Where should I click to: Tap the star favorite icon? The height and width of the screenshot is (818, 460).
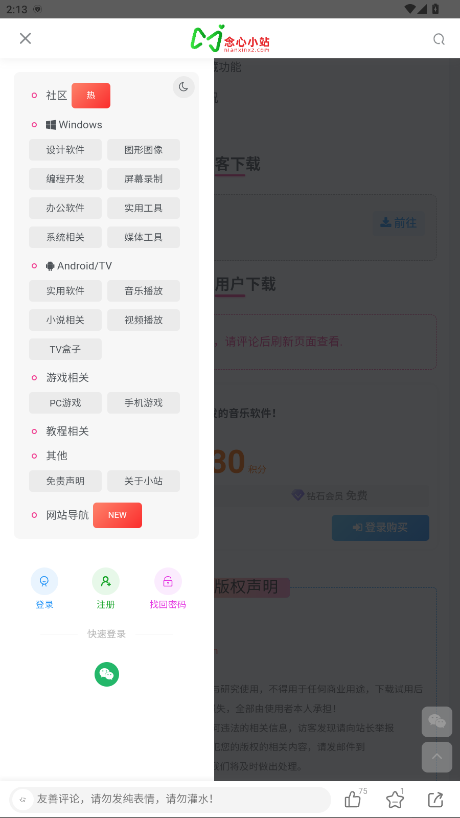coord(395,799)
